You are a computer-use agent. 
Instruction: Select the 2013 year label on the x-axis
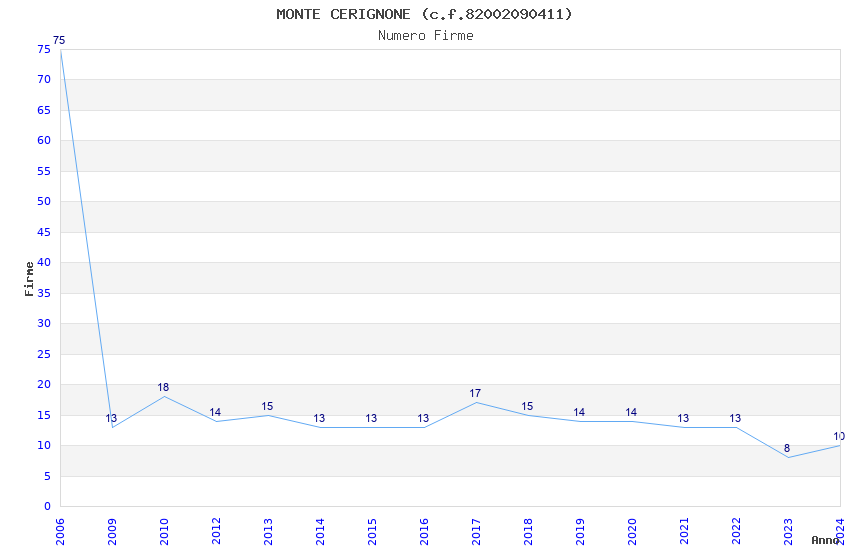[x=268, y=532]
